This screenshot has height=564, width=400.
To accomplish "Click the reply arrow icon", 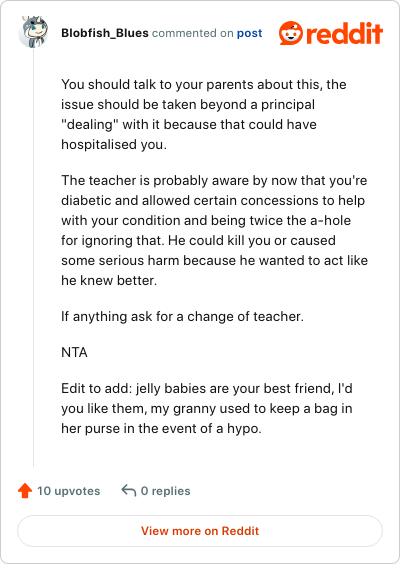I will click(x=129, y=490).
